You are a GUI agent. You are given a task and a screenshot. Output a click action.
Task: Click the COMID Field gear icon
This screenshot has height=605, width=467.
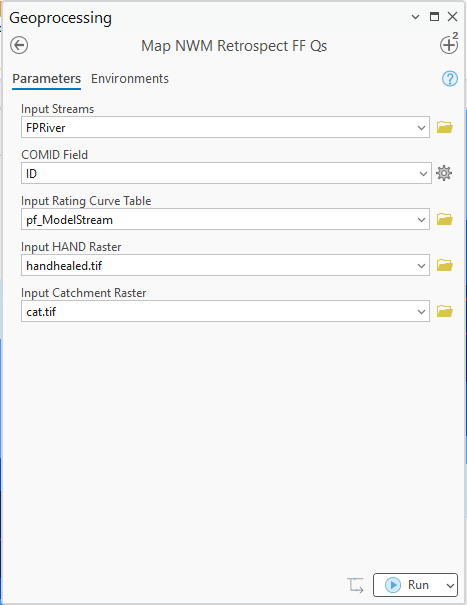(x=444, y=173)
